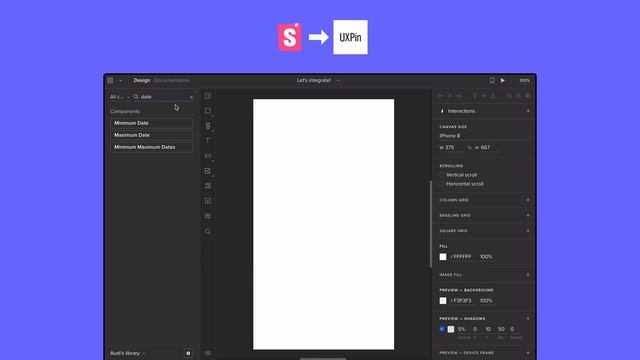Open the options menu next to project title
Screen dimensions: 640x360
[338, 80]
